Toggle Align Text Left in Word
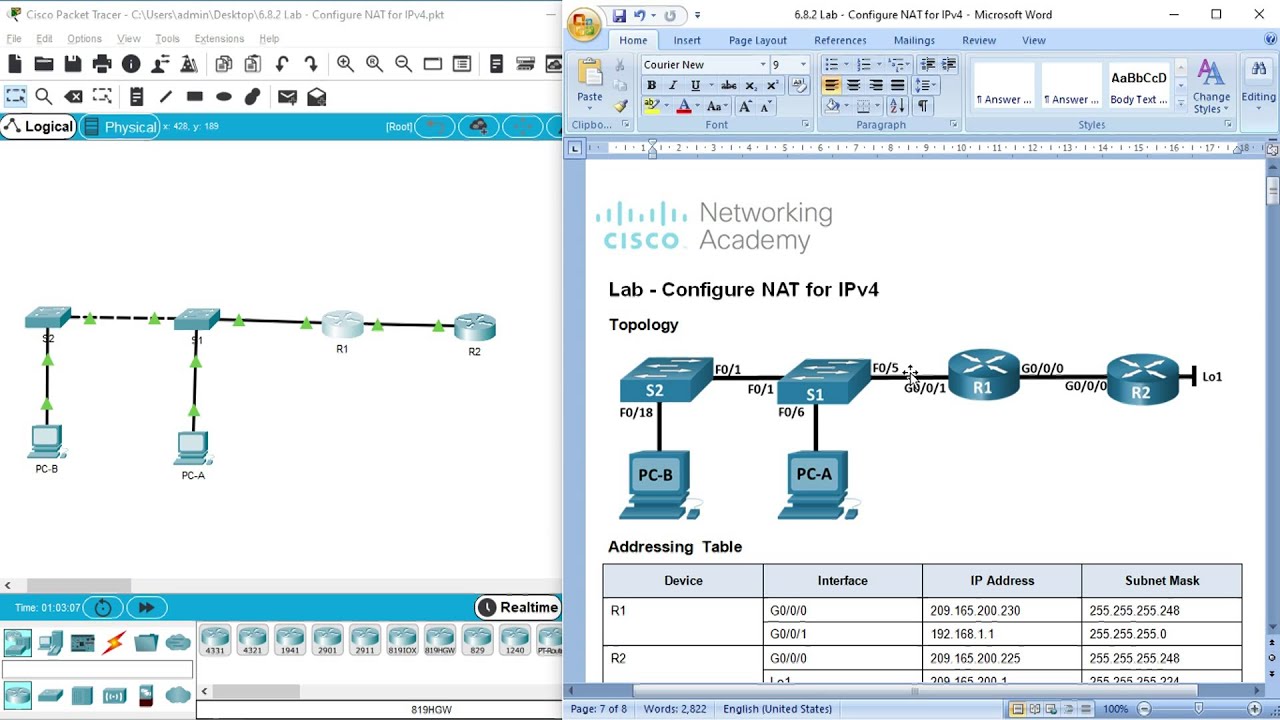This screenshot has height=720, width=1280. 832,86
